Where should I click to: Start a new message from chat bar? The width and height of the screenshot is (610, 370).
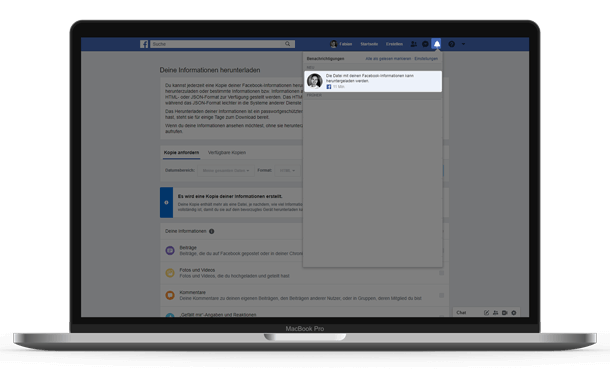point(486,313)
